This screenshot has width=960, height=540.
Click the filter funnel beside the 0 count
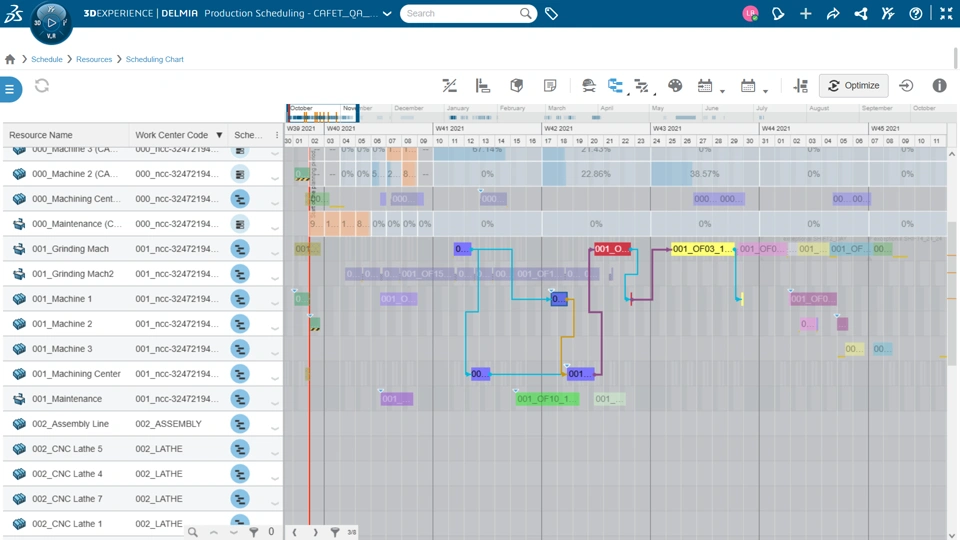[253, 532]
